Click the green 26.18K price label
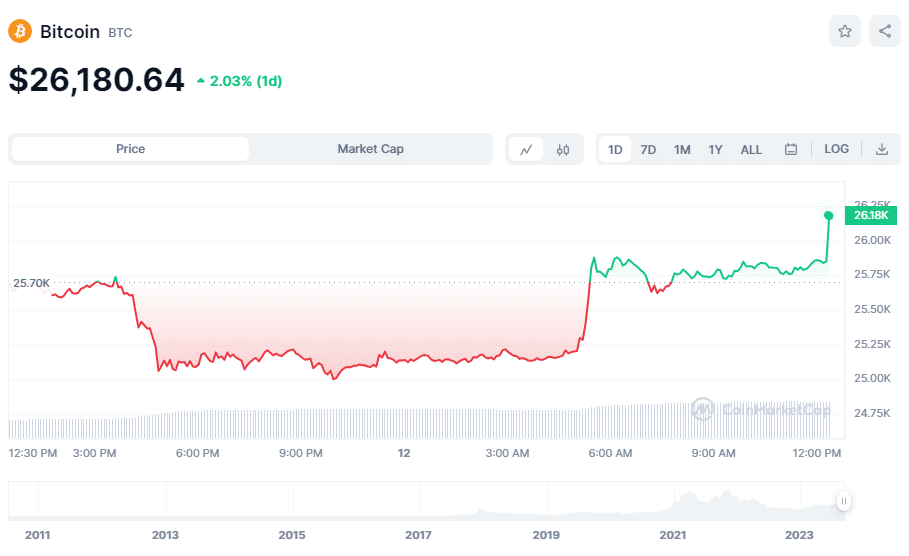This screenshot has height=556, width=909. tap(871, 215)
